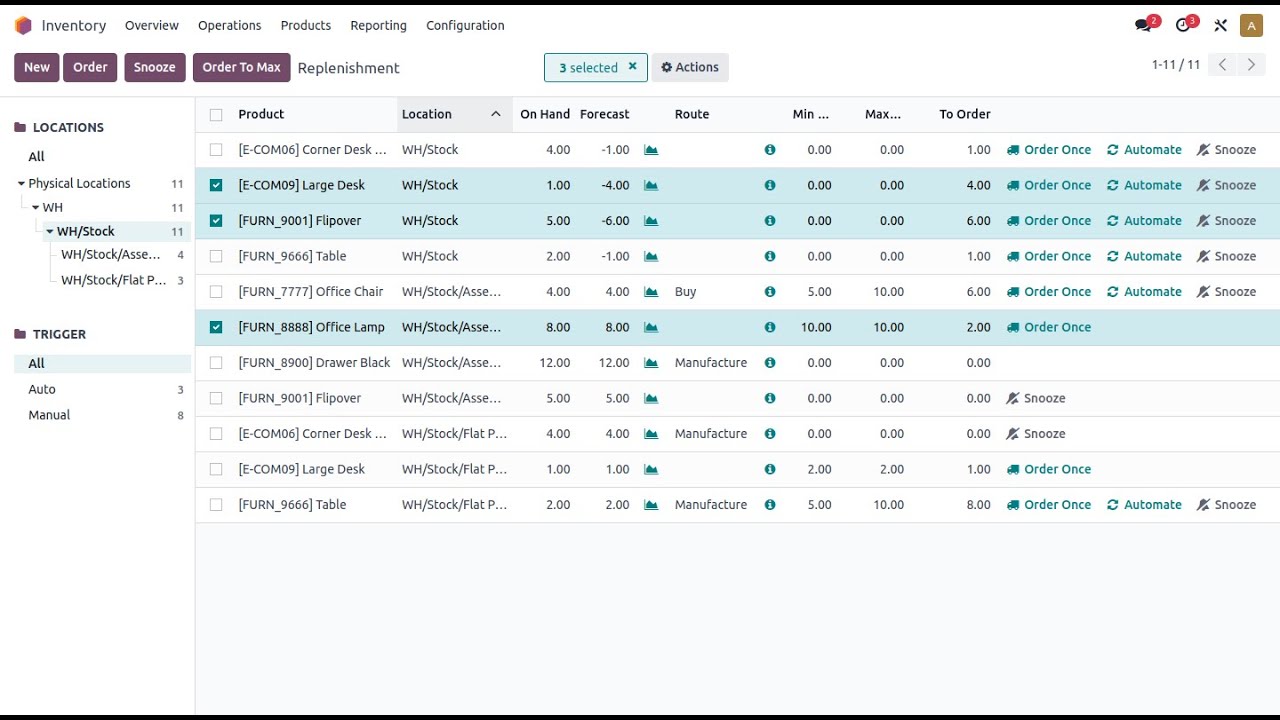Show the replenishment info for Office Chair
Viewport: 1280px width, 720px height.
tap(770, 292)
